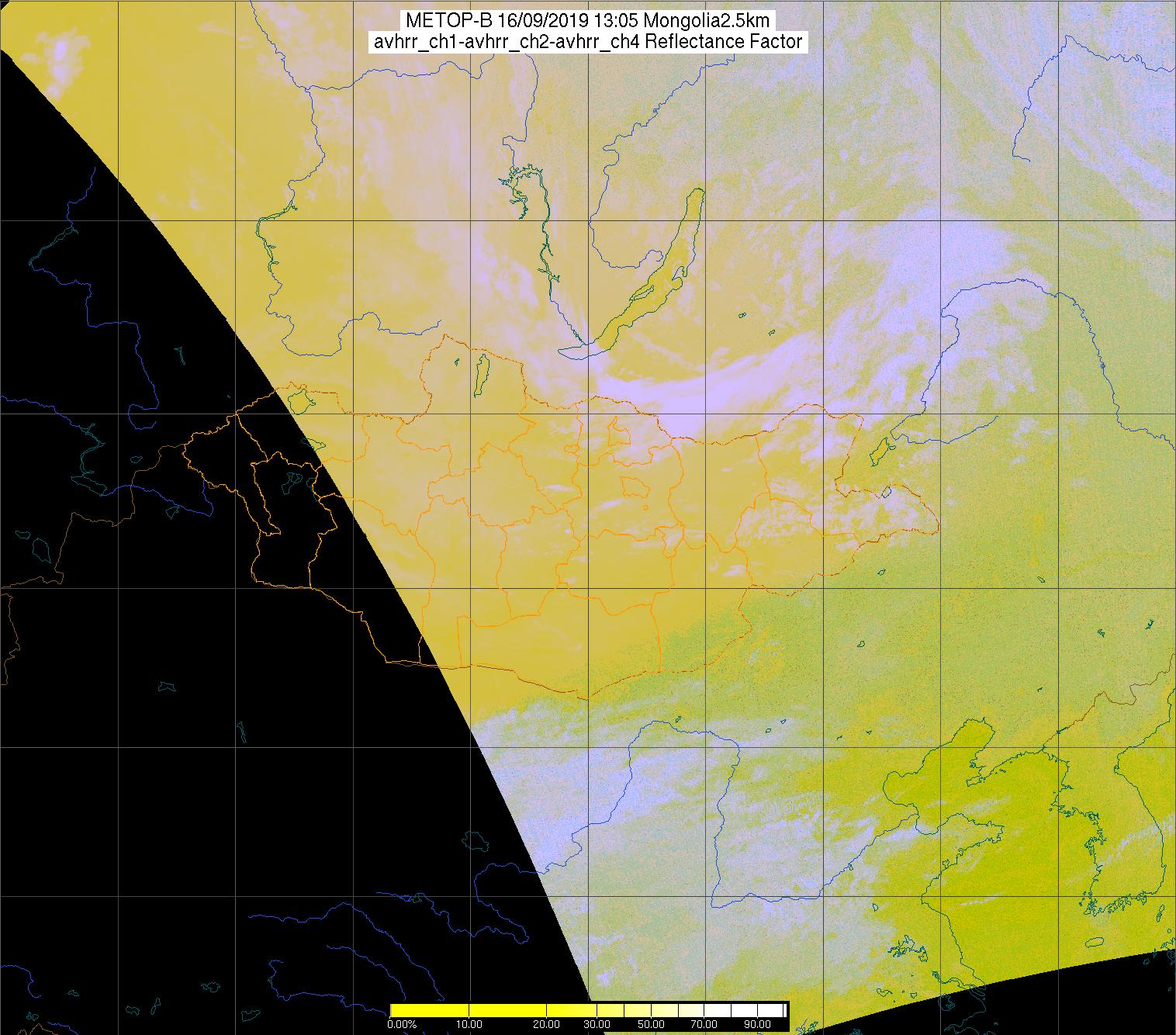Click the reflectance color scale bar

(x=589, y=1009)
